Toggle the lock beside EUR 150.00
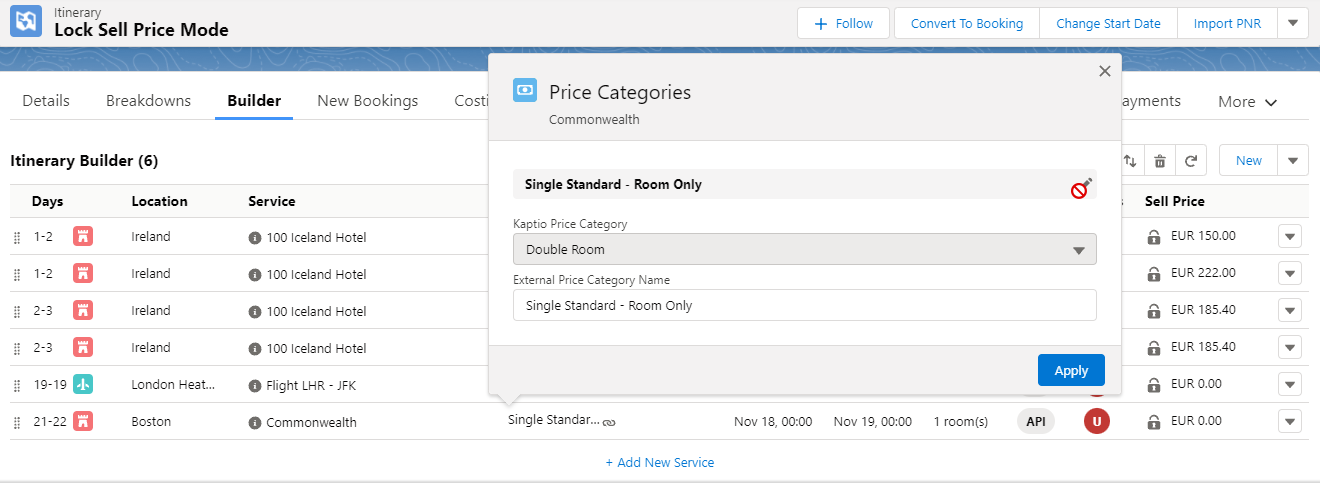Screen dimensions: 1320x483 (x=1154, y=237)
